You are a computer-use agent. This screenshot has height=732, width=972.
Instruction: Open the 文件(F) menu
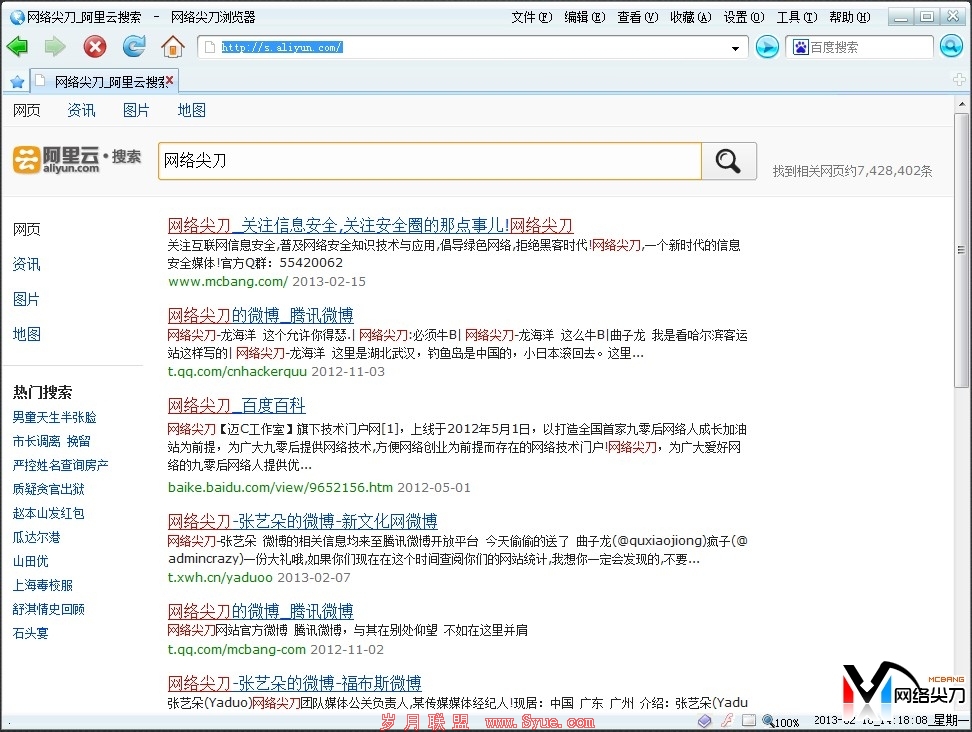coord(531,17)
